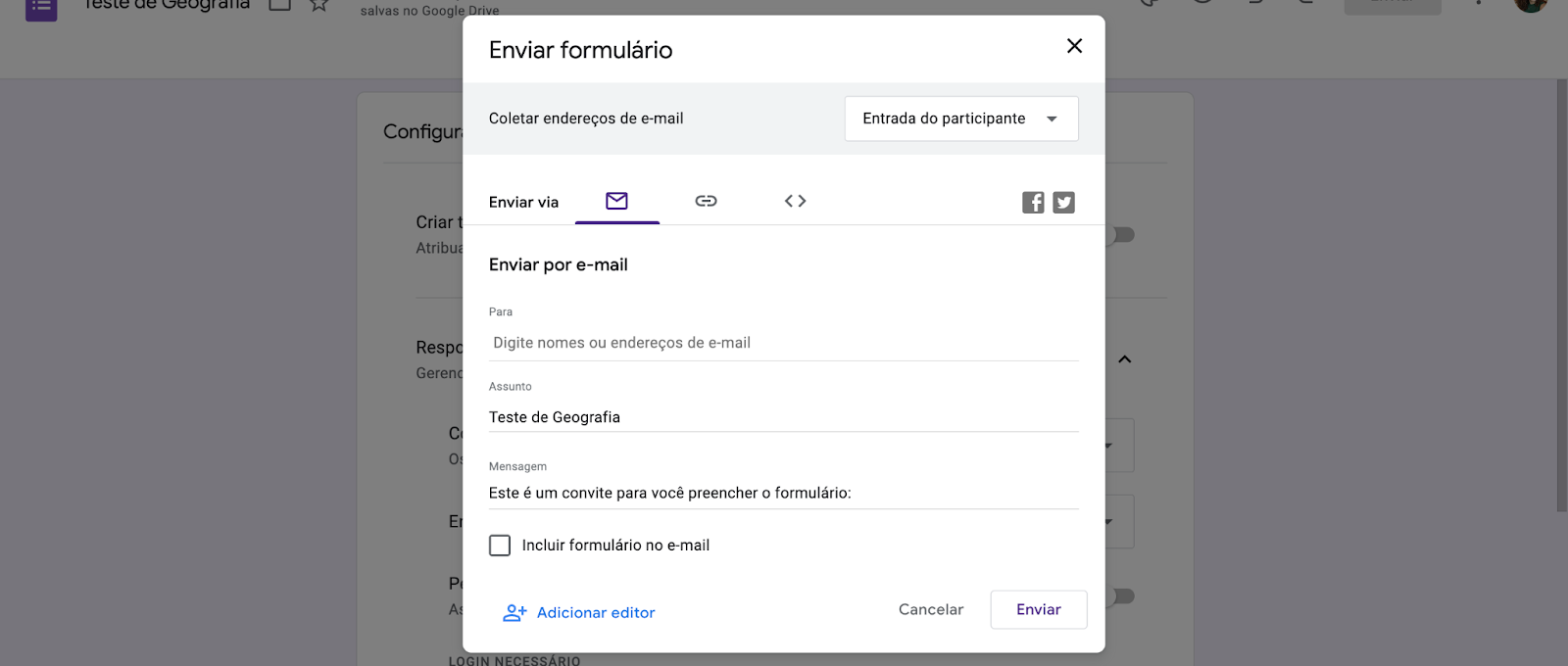Share the form on Facebook
Screen dimensions: 1568x666
point(1033,203)
